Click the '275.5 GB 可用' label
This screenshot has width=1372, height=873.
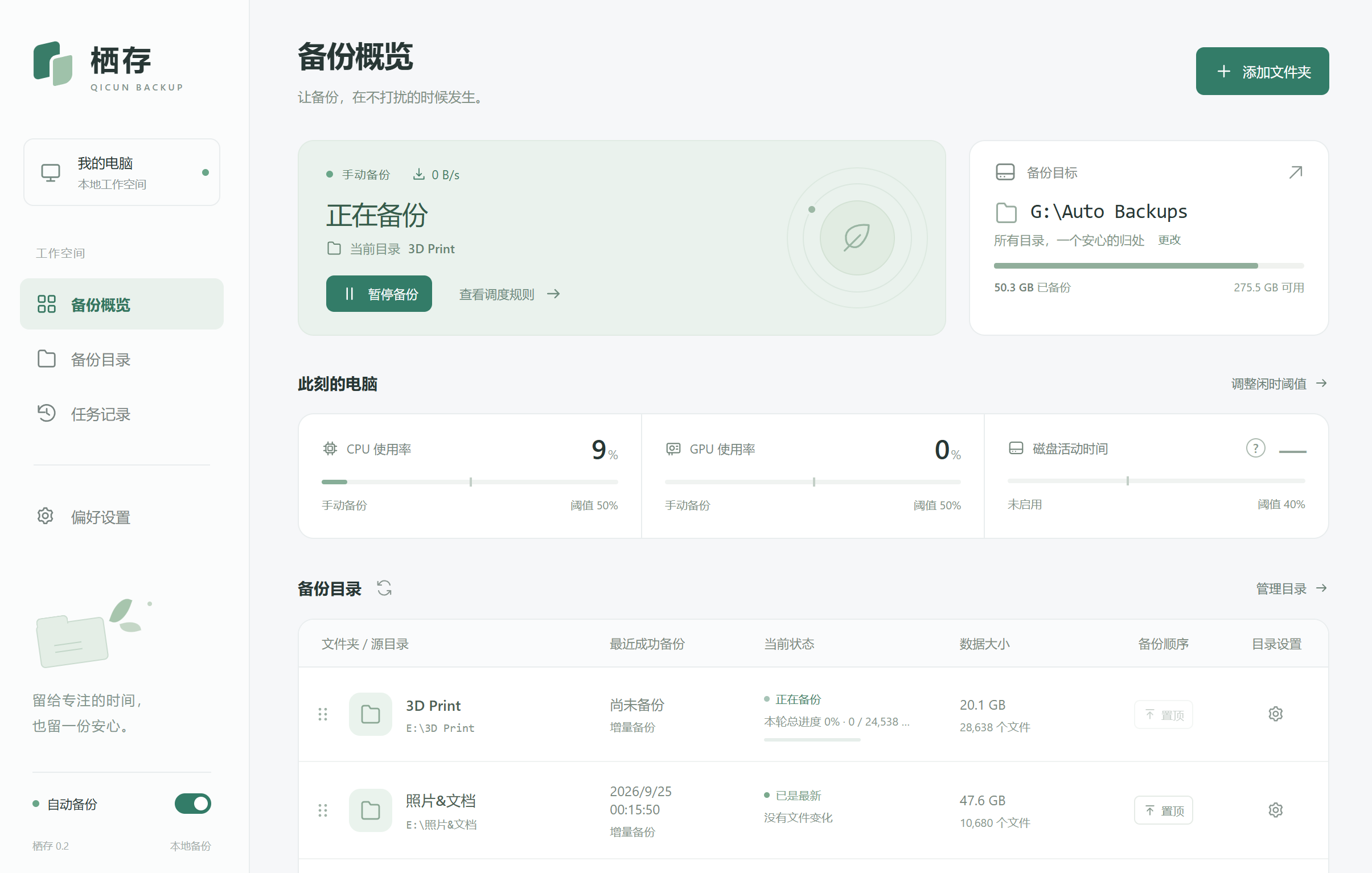click(1269, 287)
